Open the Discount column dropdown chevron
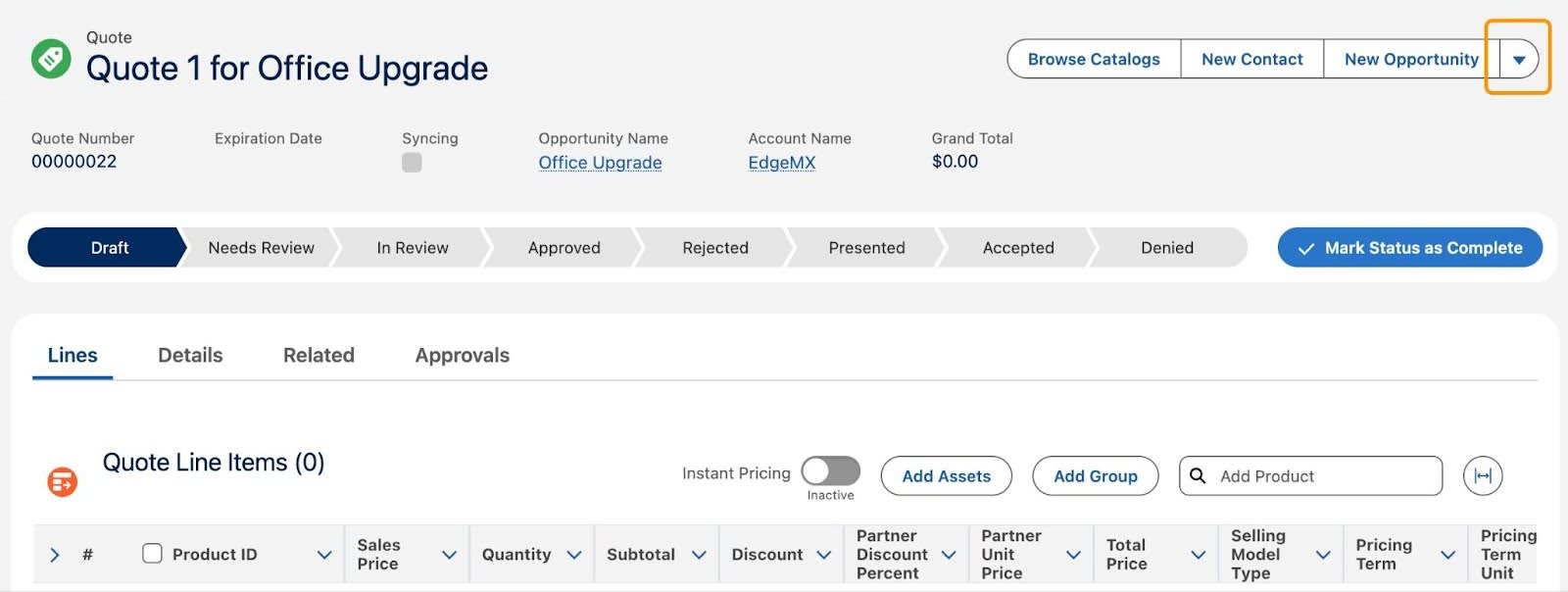1568x592 pixels. (824, 555)
